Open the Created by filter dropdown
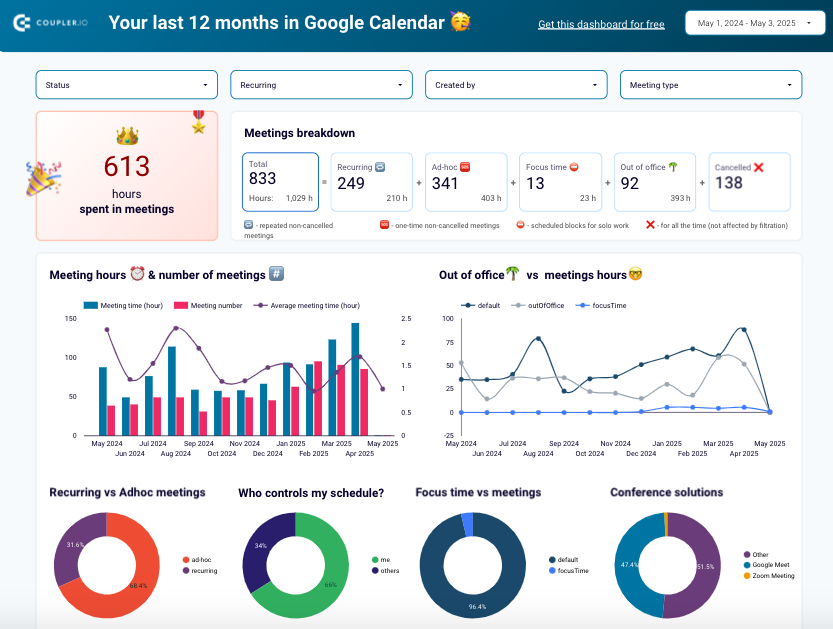833x629 pixels. [516, 85]
